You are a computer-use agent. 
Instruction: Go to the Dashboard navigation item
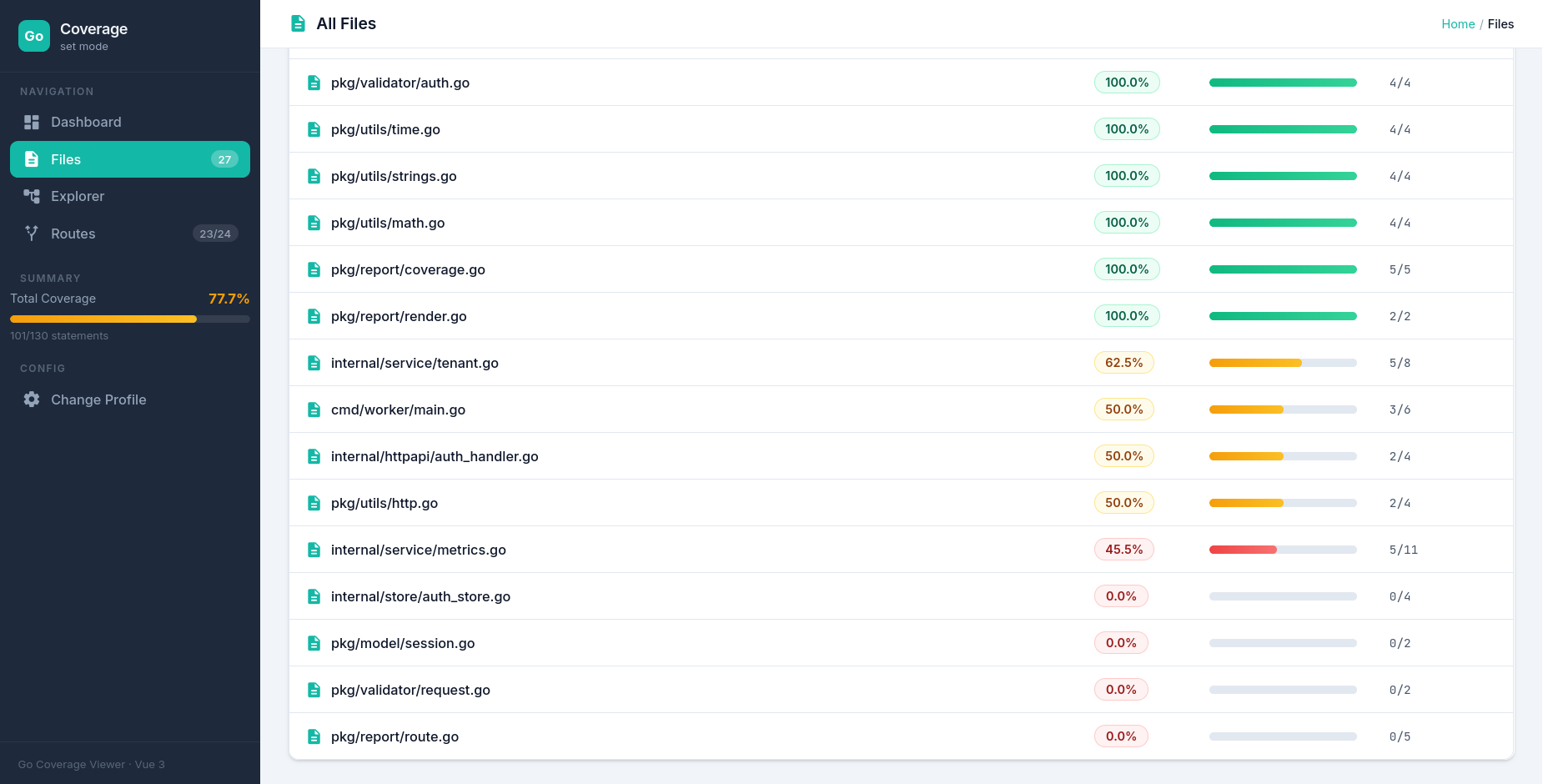point(86,123)
